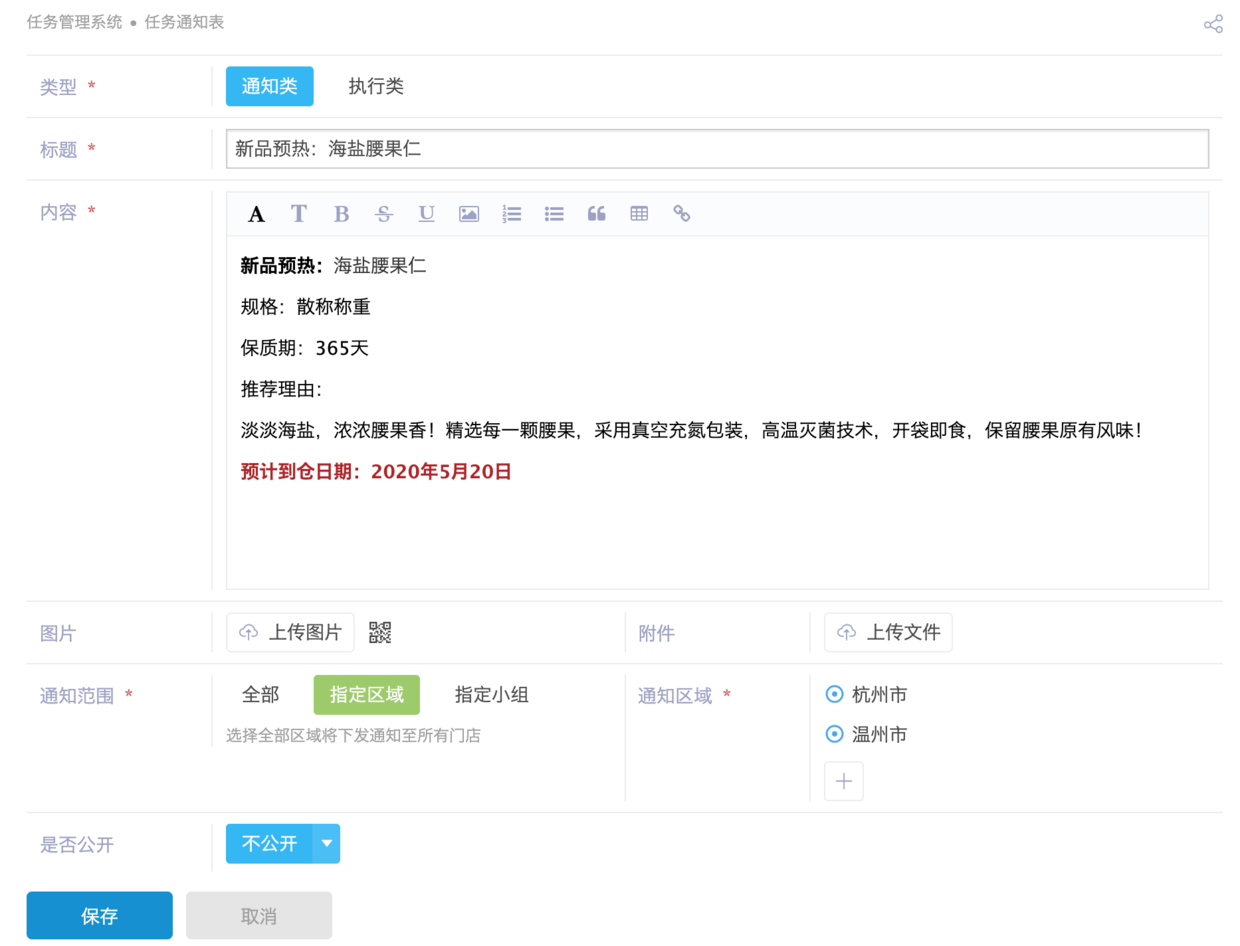Click the share icon at top right
This screenshot has width=1240, height=946.
click(1212, 23)
